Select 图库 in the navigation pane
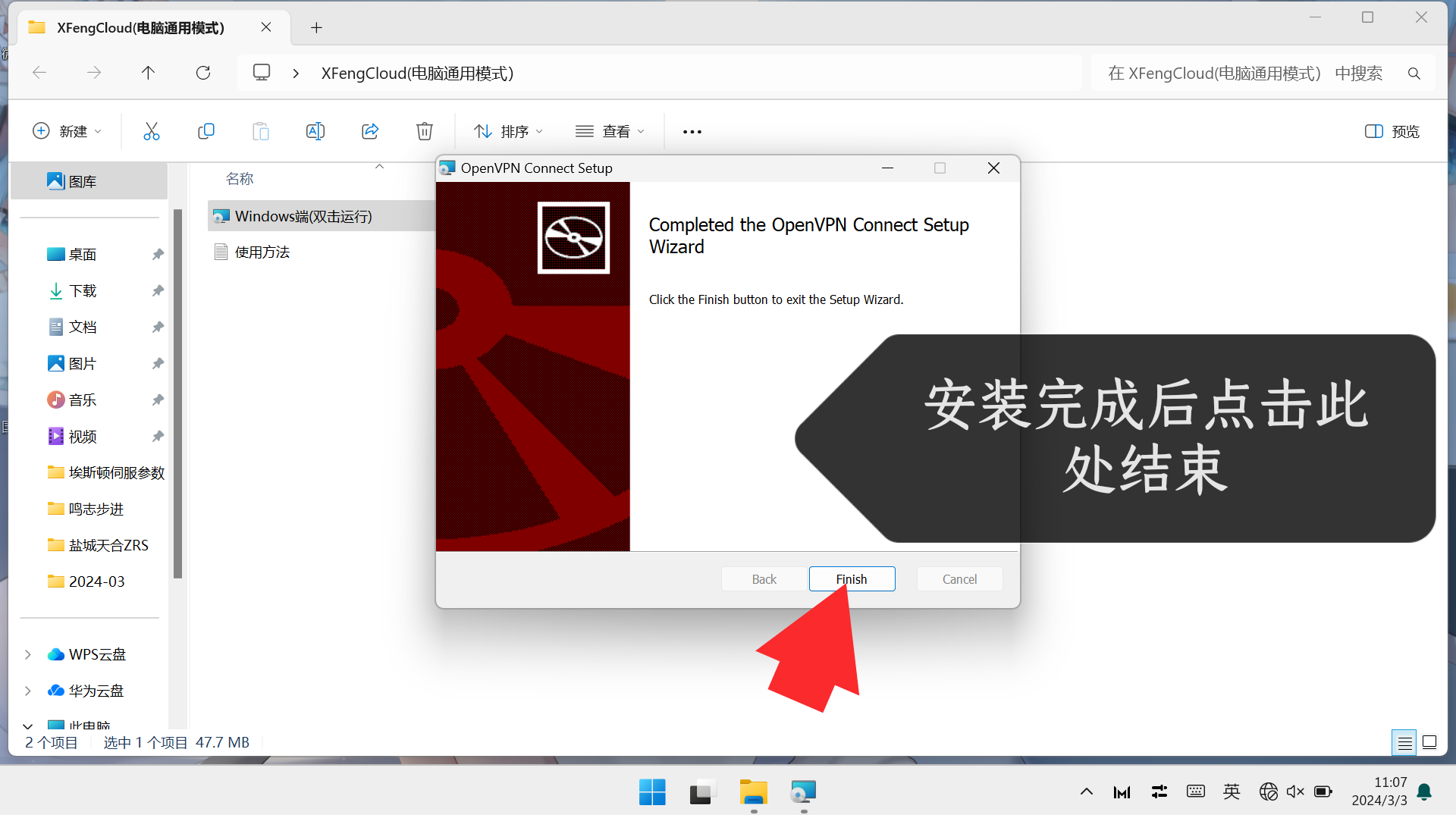 pos(89,181)
